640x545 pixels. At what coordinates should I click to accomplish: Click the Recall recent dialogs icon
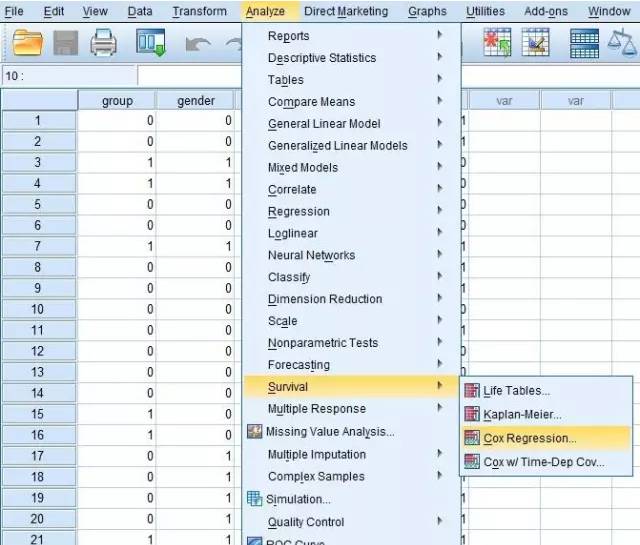tap(151, 44)
